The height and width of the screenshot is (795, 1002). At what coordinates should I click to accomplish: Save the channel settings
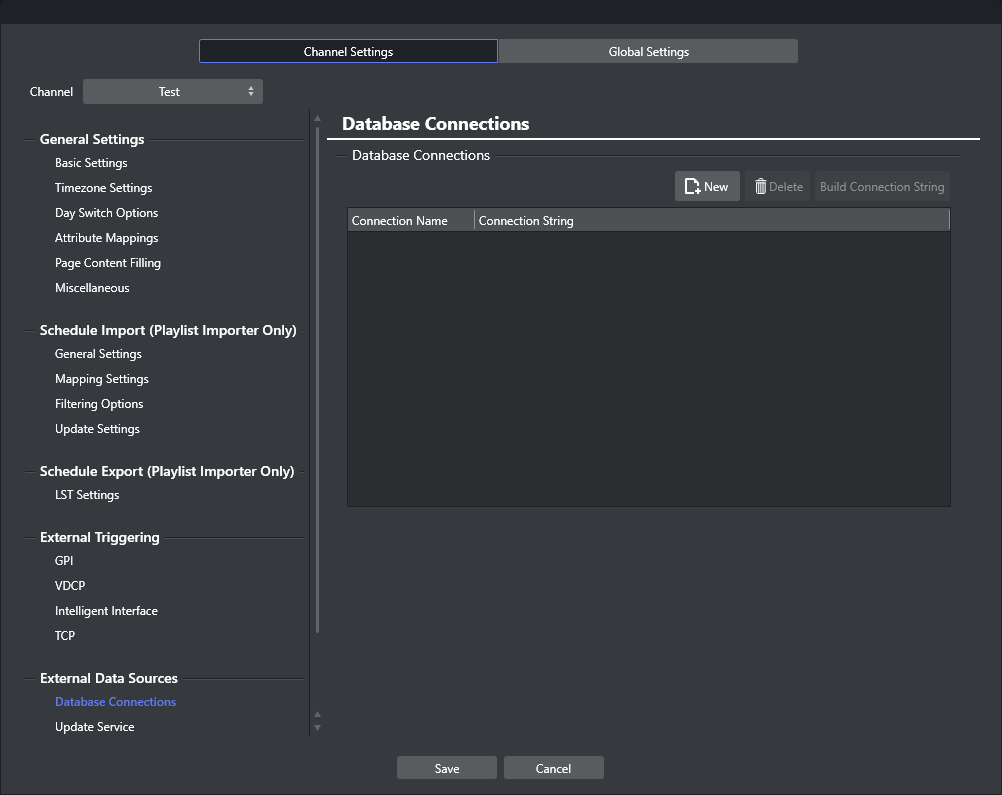coord(447,768)
